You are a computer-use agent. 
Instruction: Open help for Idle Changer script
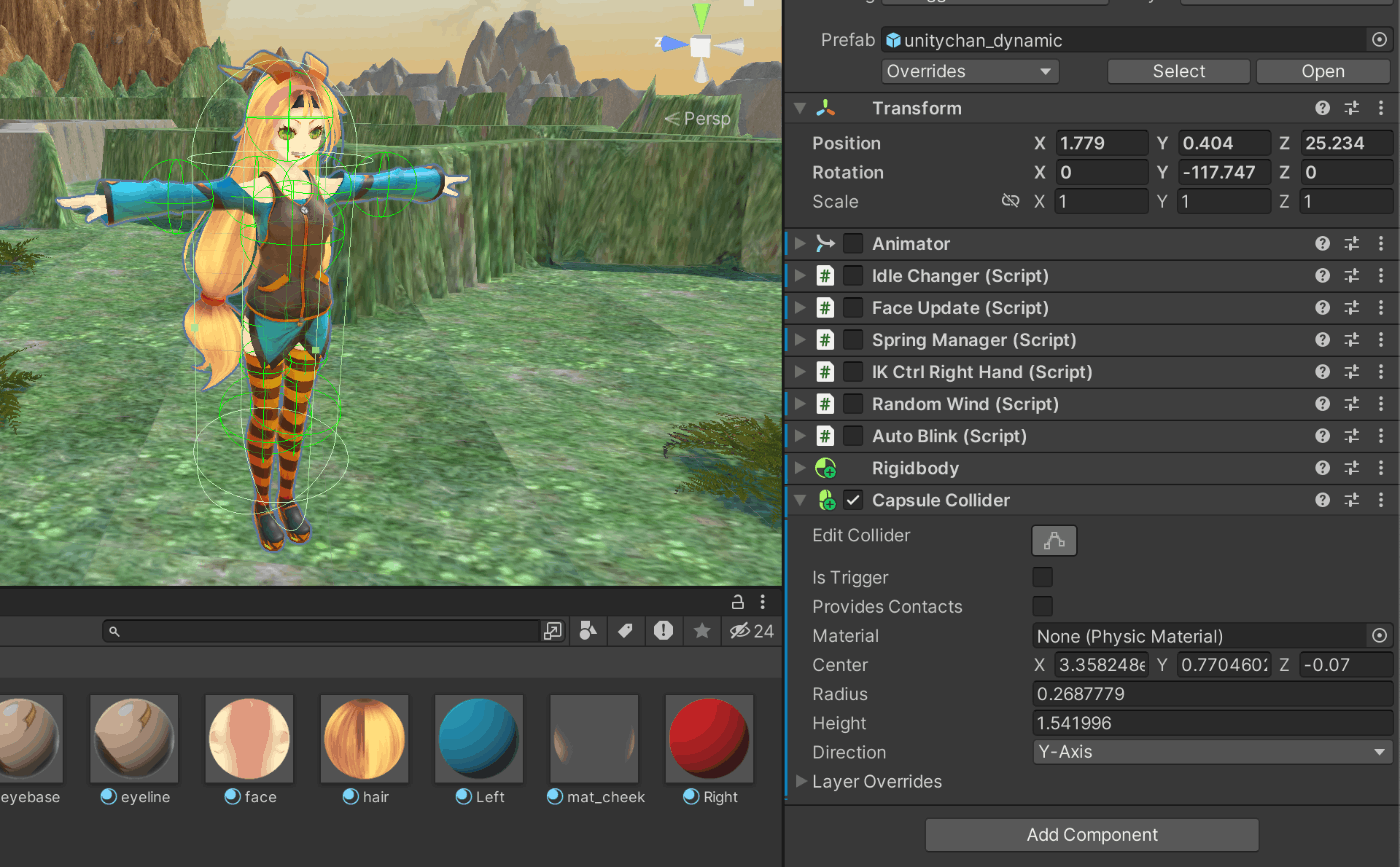1322,275
